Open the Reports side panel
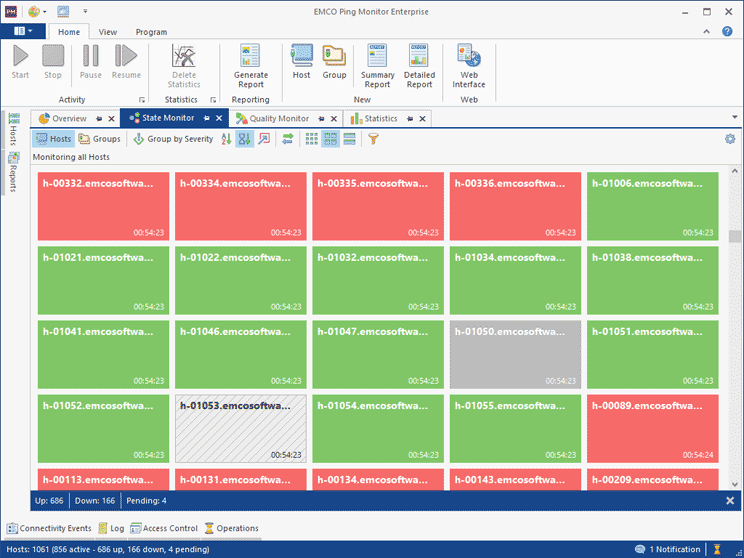The image size is (744, 558). pyautogui.click(x=13, y=172)
